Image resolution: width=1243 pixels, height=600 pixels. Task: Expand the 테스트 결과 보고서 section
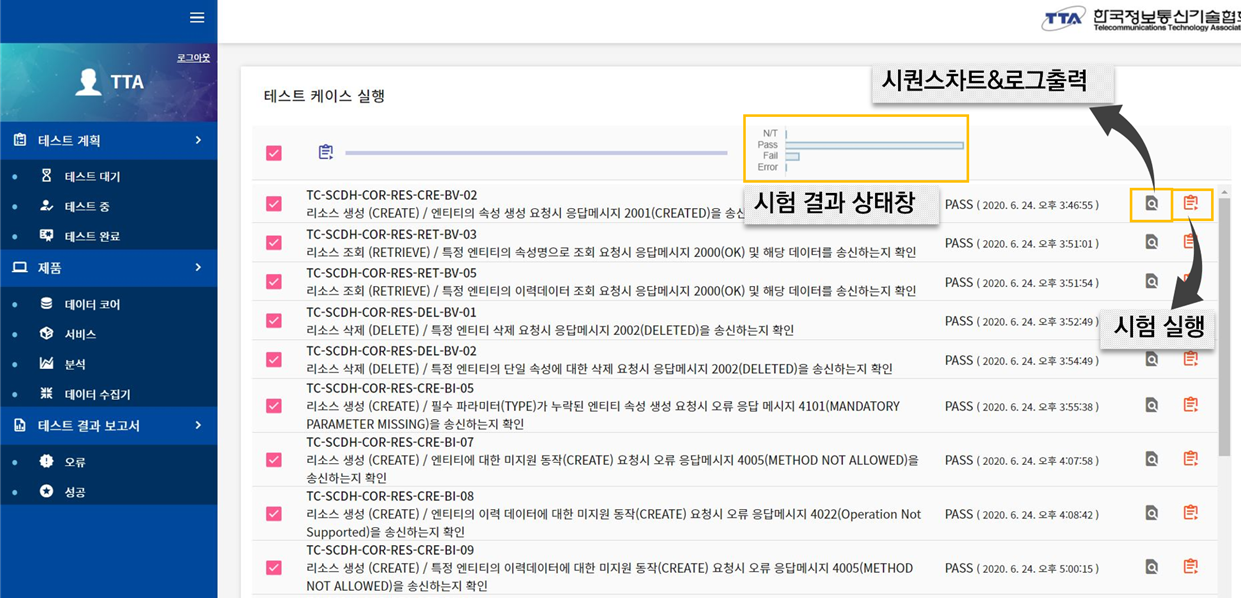(108, 426)
